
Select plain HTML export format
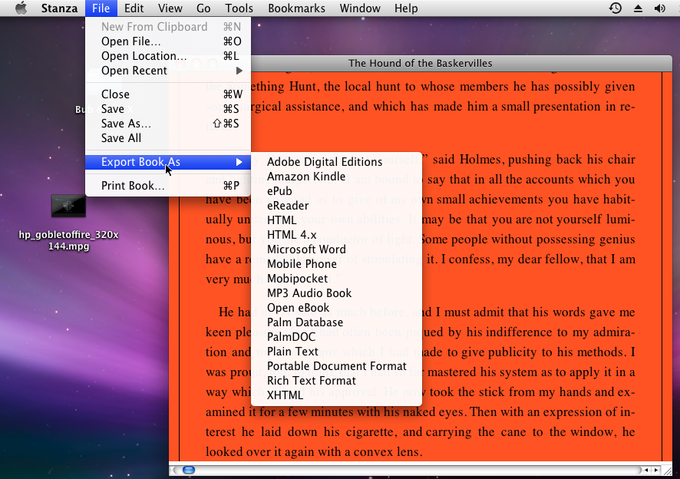pos(337,220)
